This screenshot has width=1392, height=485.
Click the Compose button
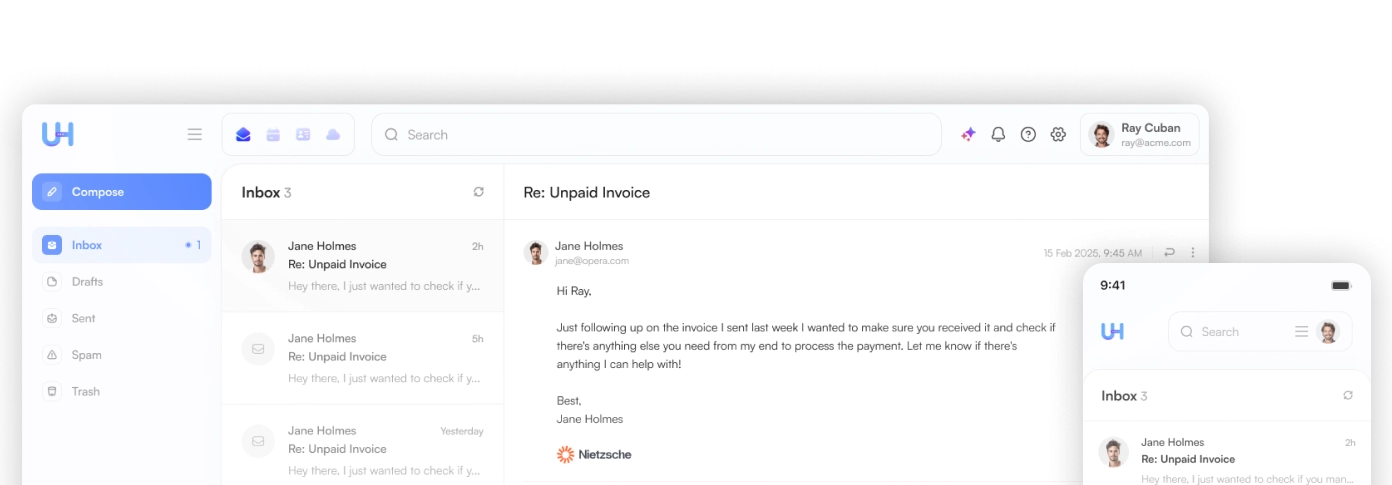click(x=122, y=192)
